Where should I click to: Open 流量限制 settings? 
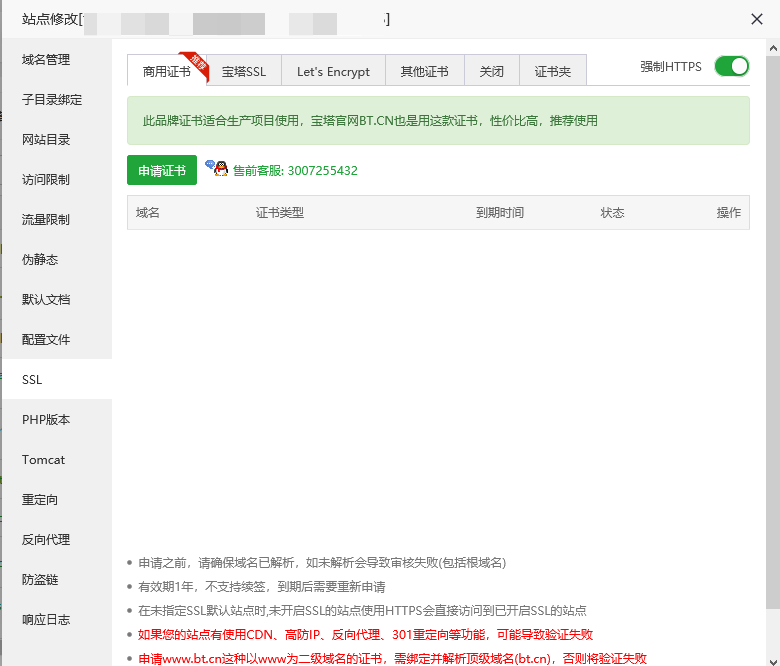46,219
